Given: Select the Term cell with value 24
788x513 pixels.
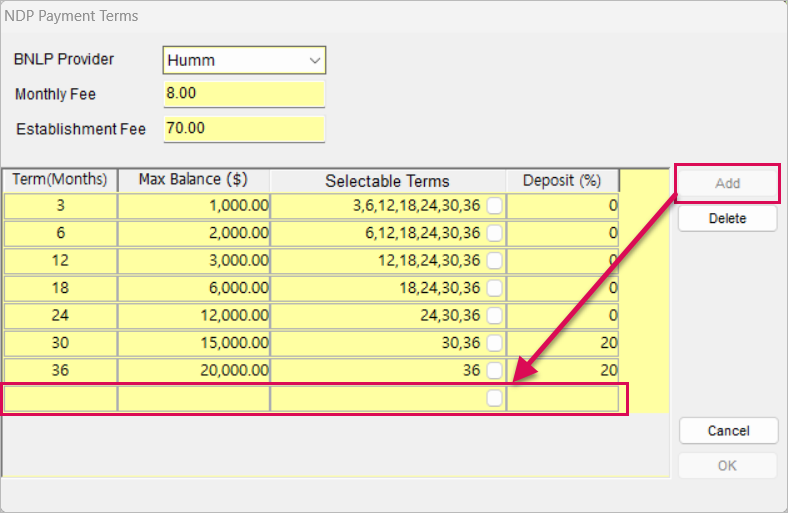Looking at the screenshot, I should click(60, 316).
